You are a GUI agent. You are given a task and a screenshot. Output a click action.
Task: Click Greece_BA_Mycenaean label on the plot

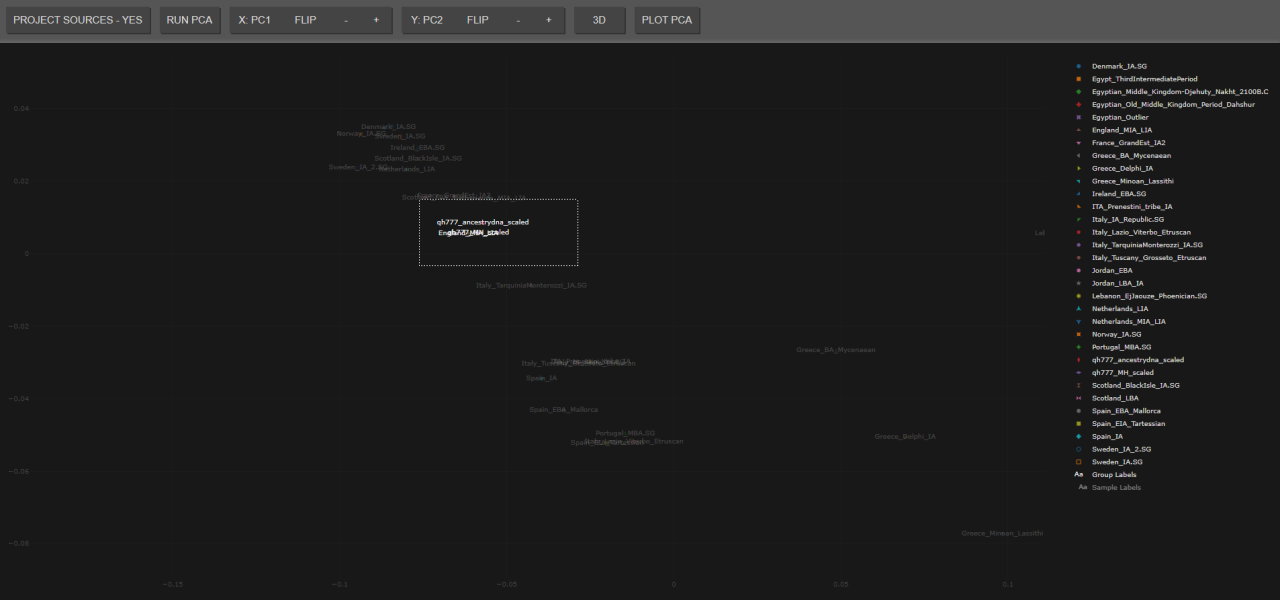[x=836, y=350]
